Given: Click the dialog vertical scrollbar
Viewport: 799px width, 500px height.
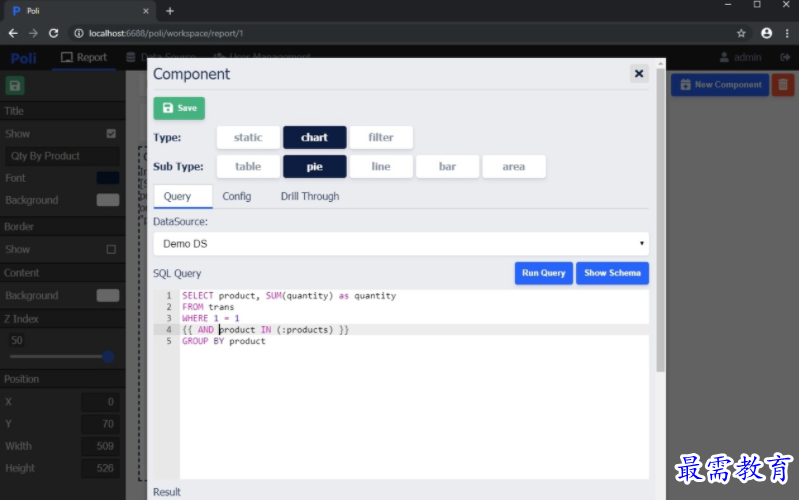Looking at the screenshot, I should 660,220.
